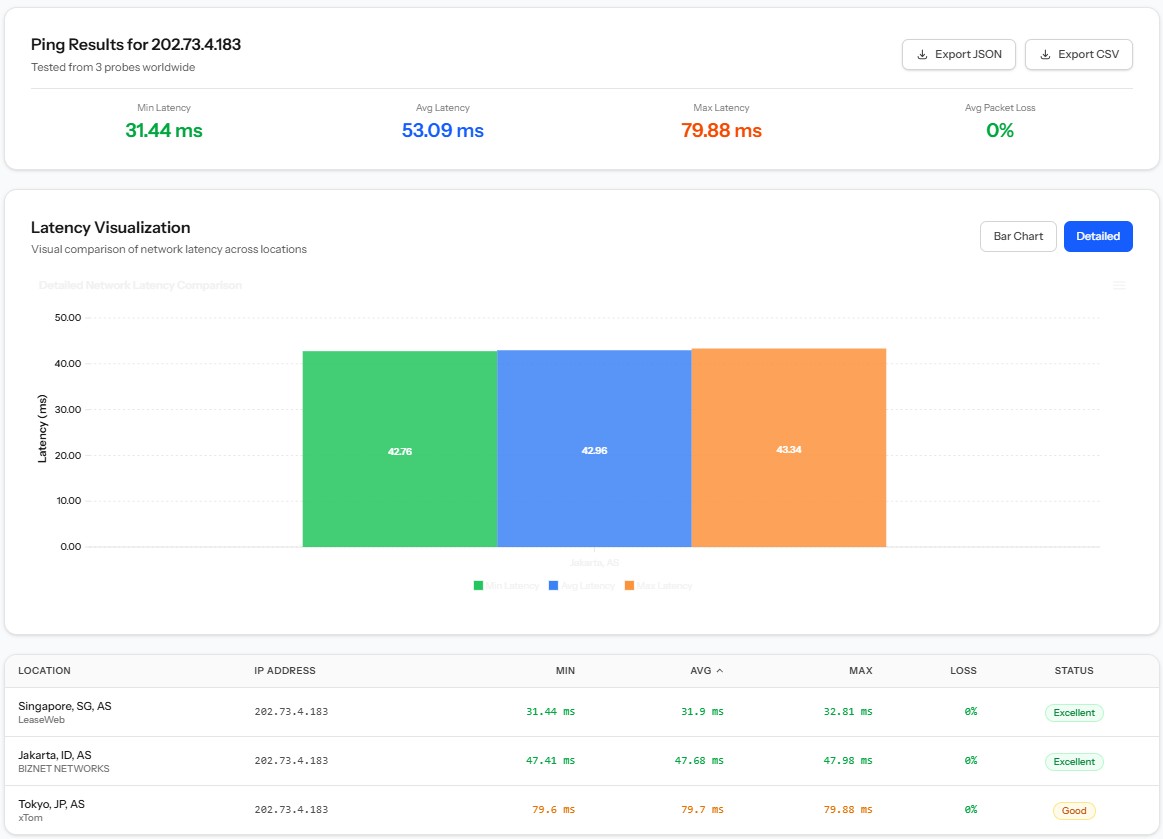Click the Ping Results for 202.73.4.183 heading
The height and width of the screenshot is (839, 1163).
pos(136,45)
